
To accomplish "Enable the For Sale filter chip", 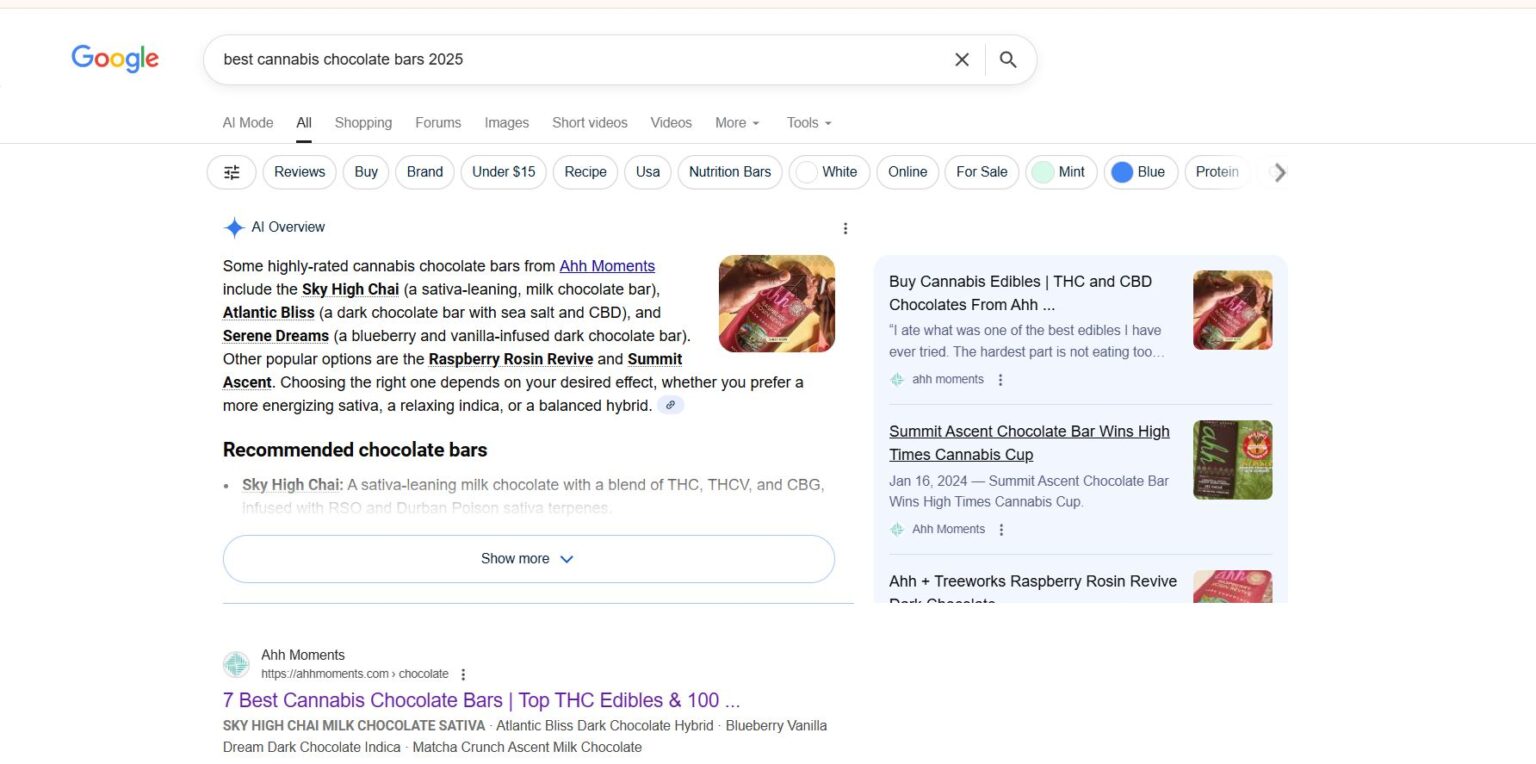I will click(x=981, y=172).
